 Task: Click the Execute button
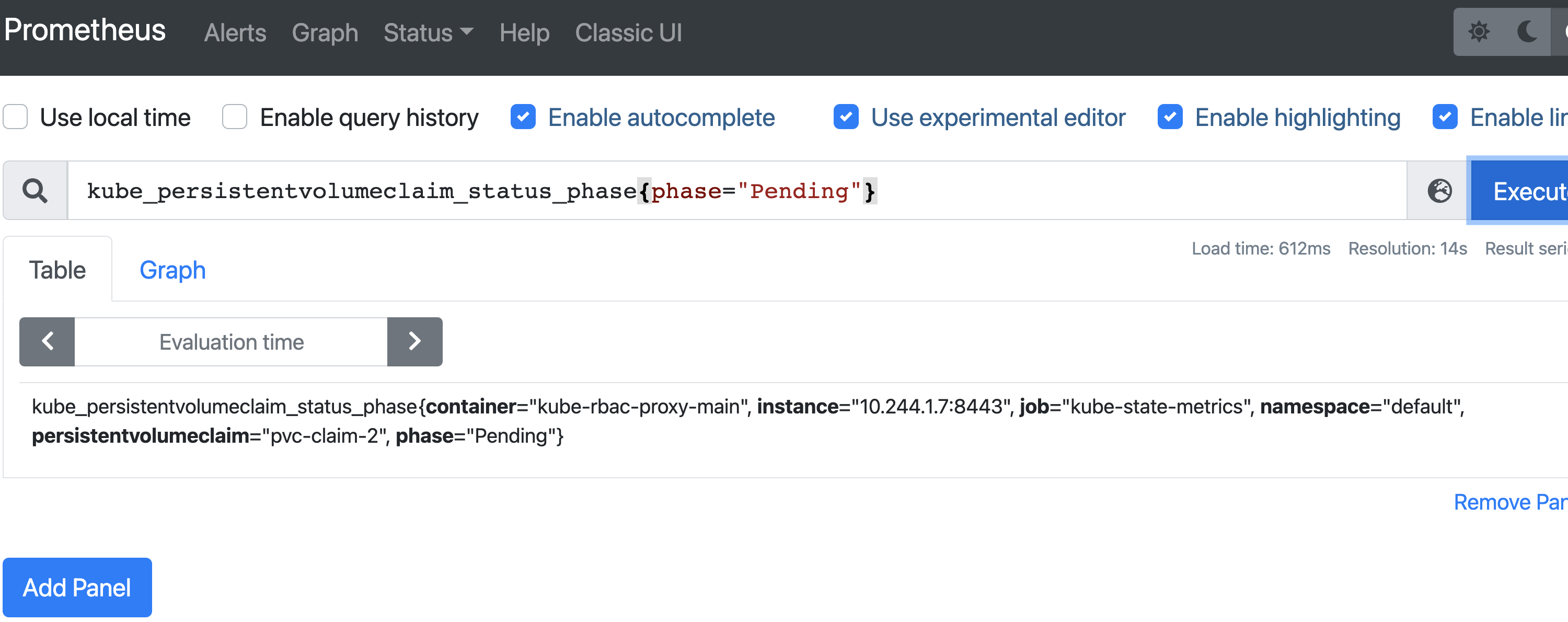1519,190
